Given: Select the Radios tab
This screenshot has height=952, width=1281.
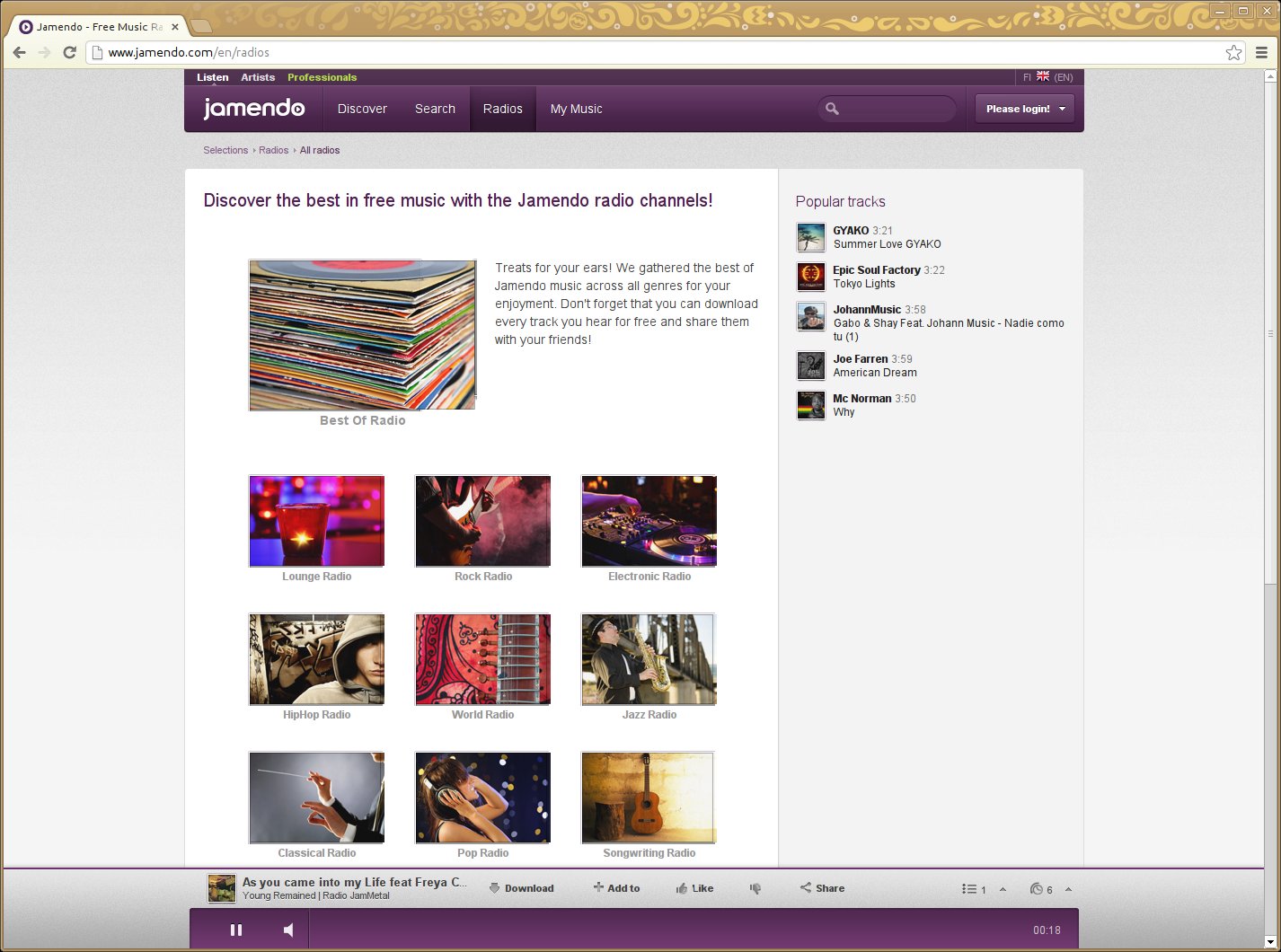Looking at the screenshot, I should (x=502, y=109).
